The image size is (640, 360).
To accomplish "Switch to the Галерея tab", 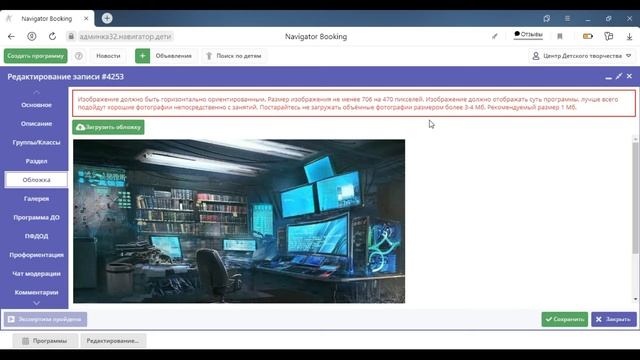I will click(x=36, y=199).
